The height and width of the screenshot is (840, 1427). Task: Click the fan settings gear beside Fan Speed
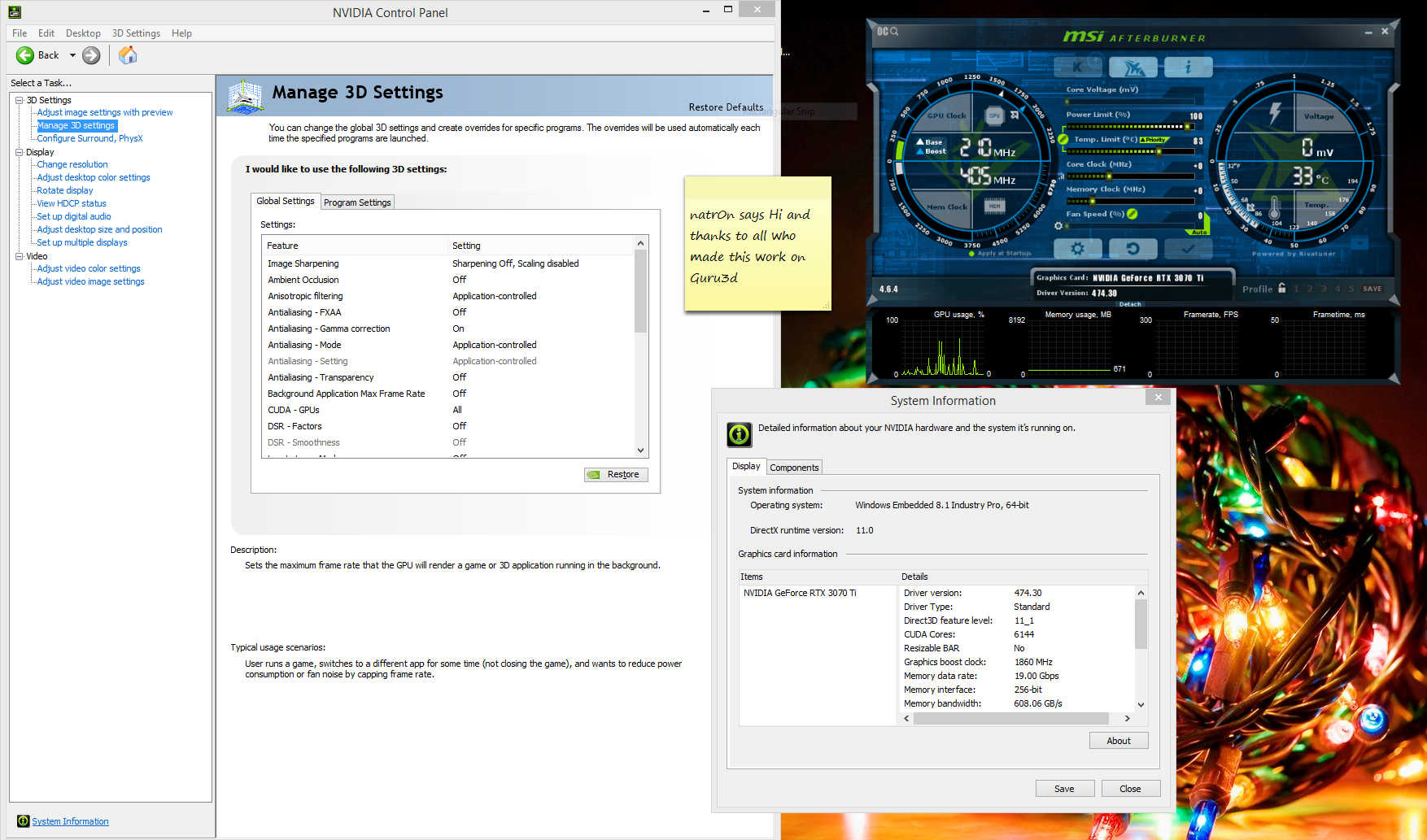(x=1058, y=226)
